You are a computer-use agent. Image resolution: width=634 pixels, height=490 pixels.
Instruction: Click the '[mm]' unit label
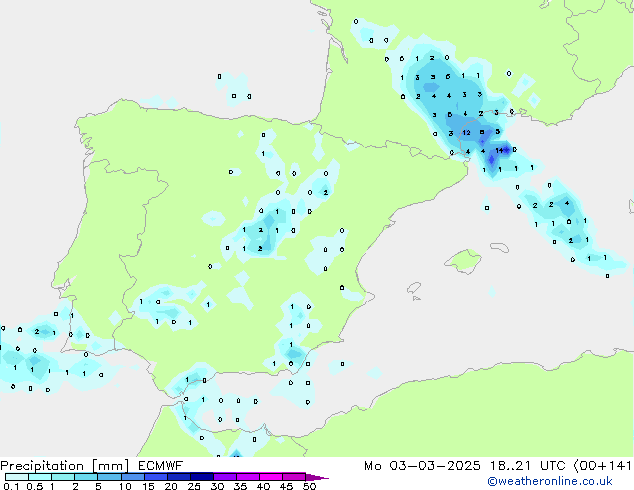110,466
